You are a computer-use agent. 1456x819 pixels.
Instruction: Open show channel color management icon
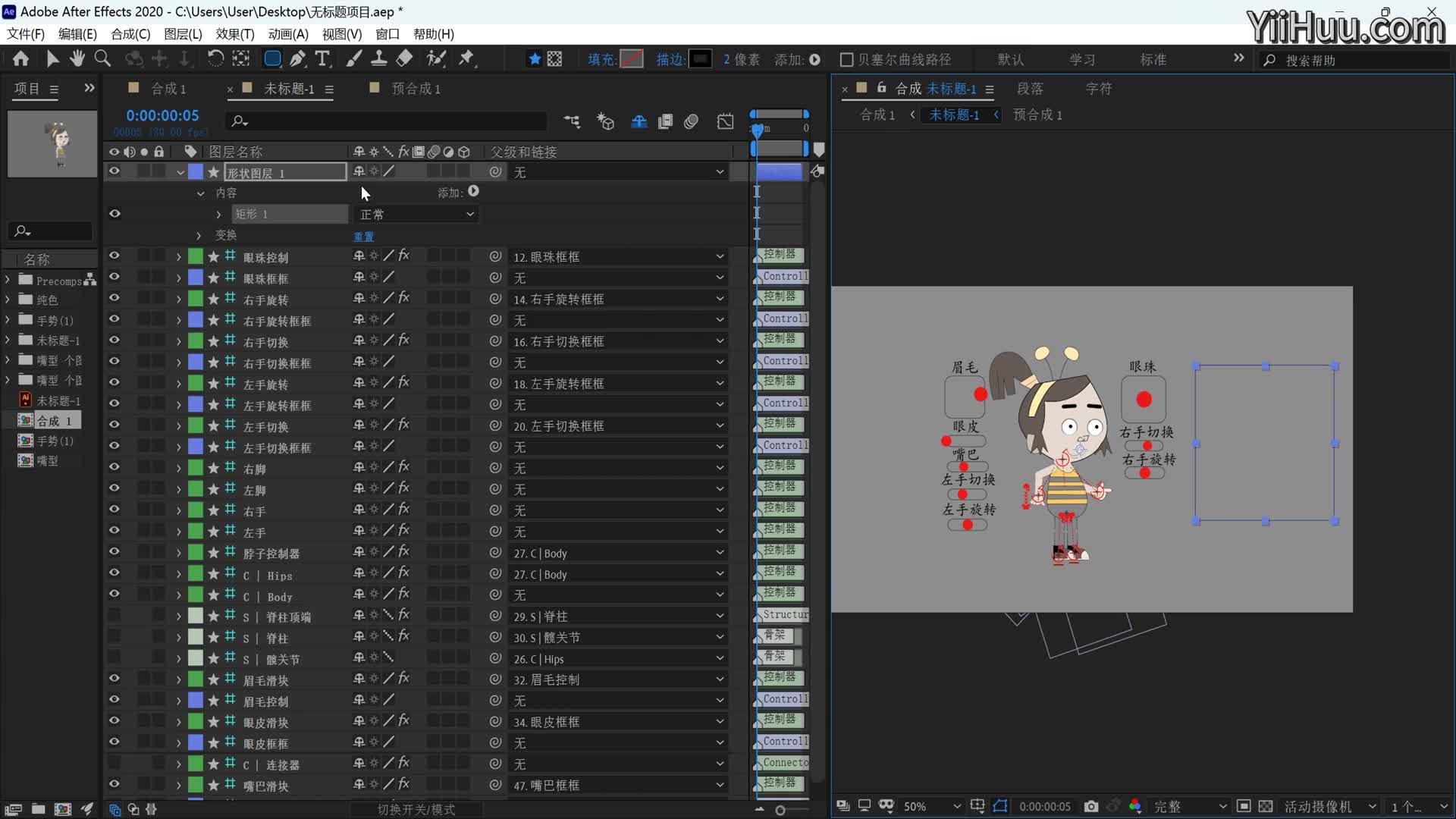click(1135, 806)
